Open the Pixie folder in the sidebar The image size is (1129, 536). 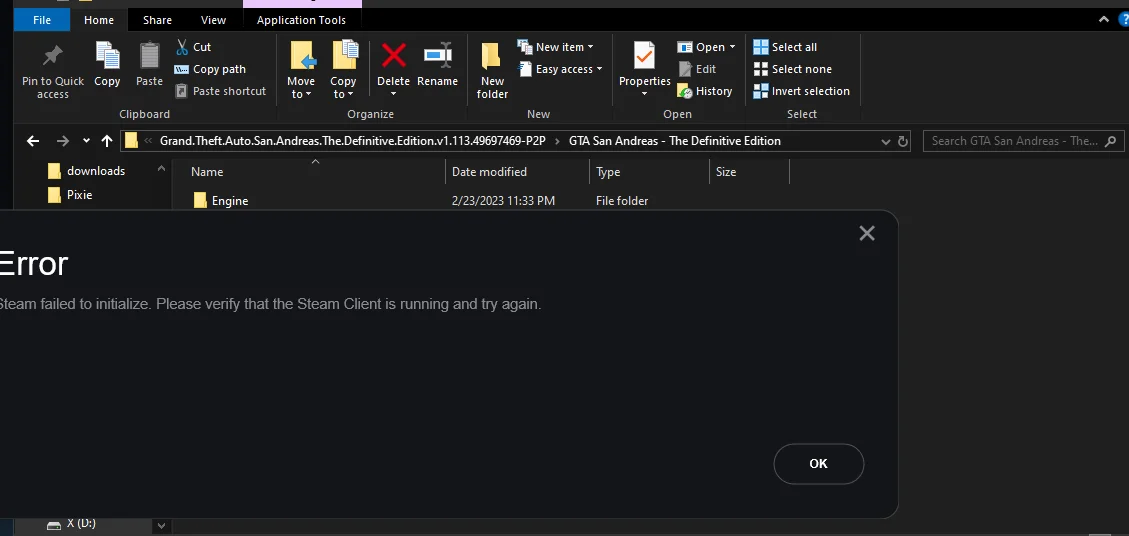(x=70, y=195)
